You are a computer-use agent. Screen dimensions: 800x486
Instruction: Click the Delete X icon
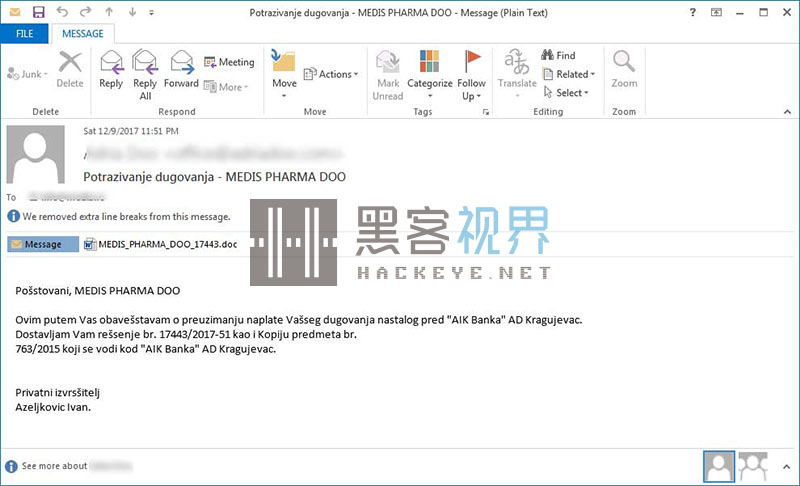pyautogui.click(x=70, y=63)
